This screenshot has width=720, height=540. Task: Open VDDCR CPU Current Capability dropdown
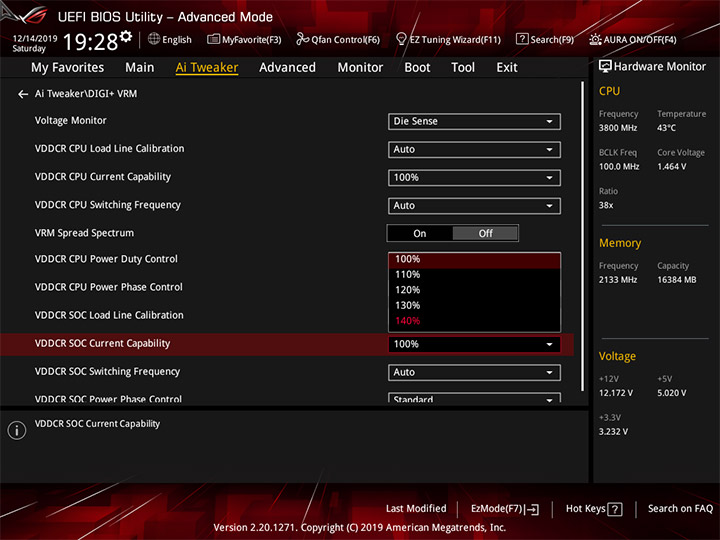tap(474, 178)
